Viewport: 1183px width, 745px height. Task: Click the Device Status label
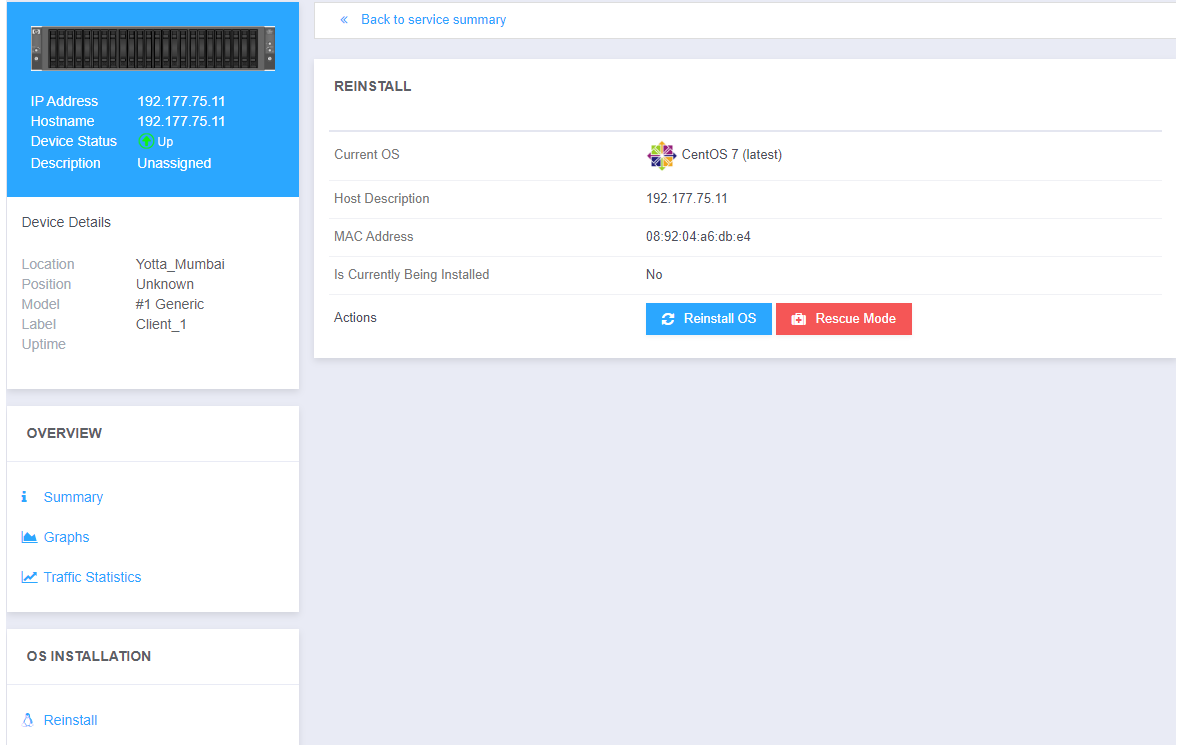(74, 141)
